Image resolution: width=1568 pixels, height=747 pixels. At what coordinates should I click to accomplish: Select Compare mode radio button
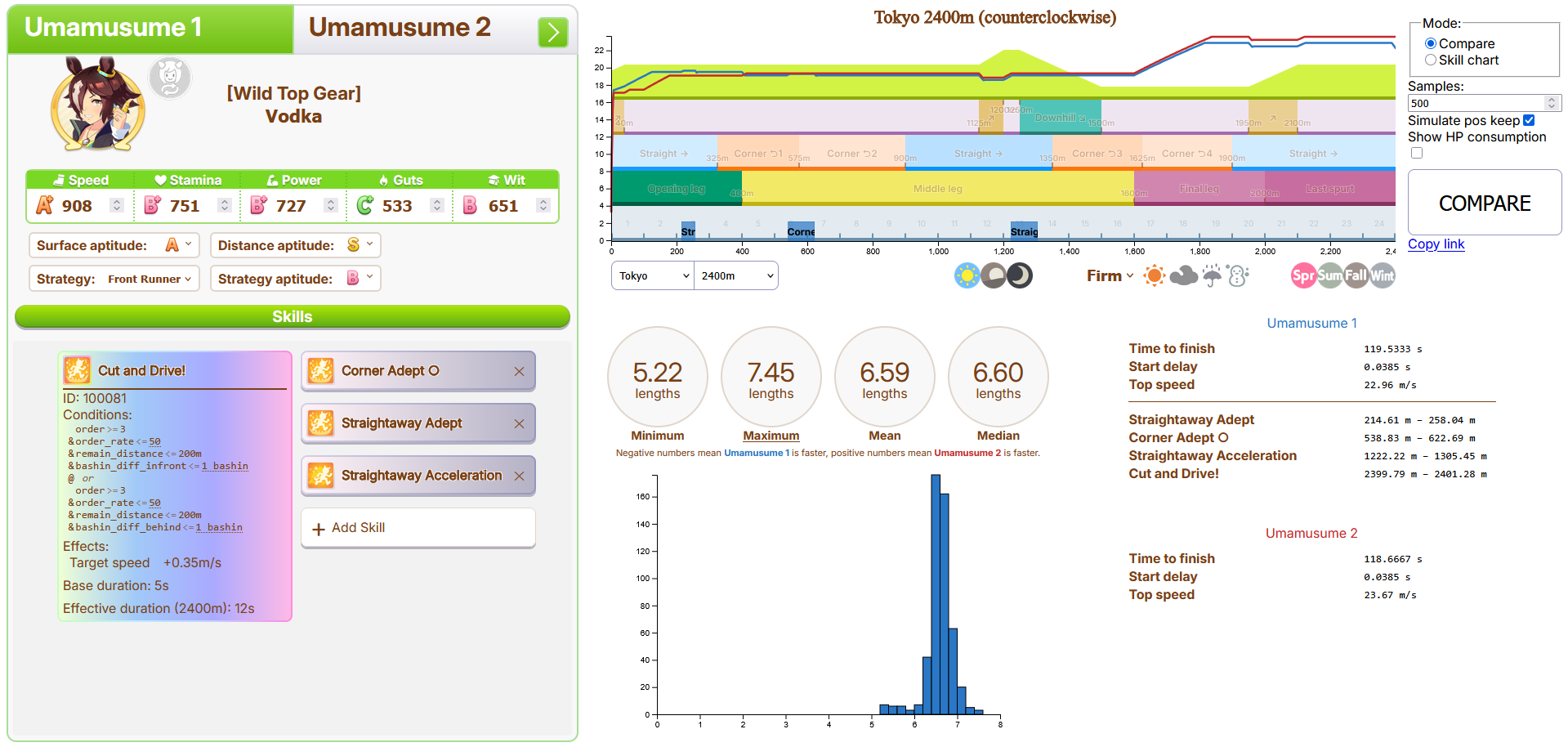click(x=1430, y=43)
